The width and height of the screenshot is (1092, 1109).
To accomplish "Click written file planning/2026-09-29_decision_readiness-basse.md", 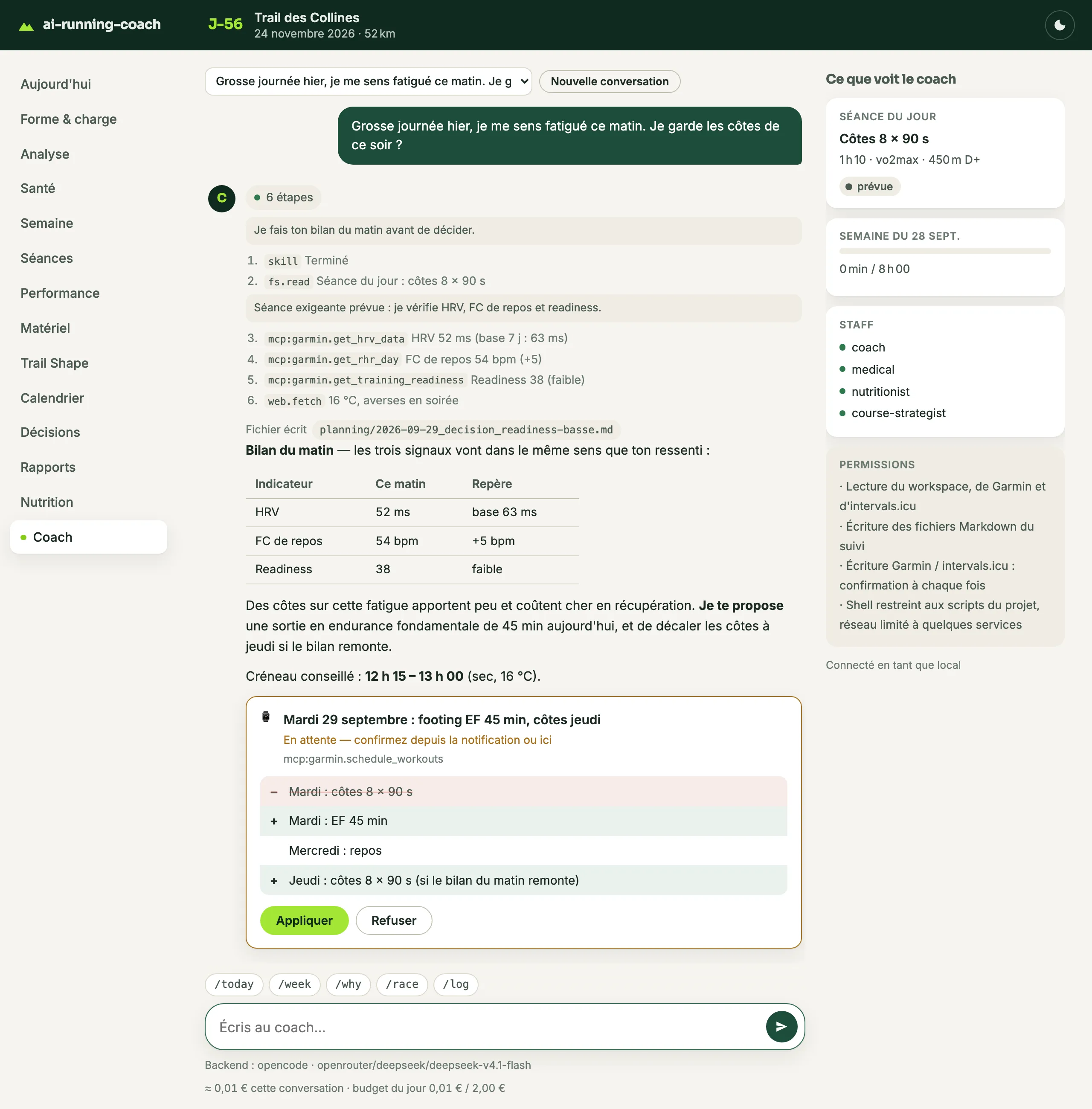I will (466, 430).
